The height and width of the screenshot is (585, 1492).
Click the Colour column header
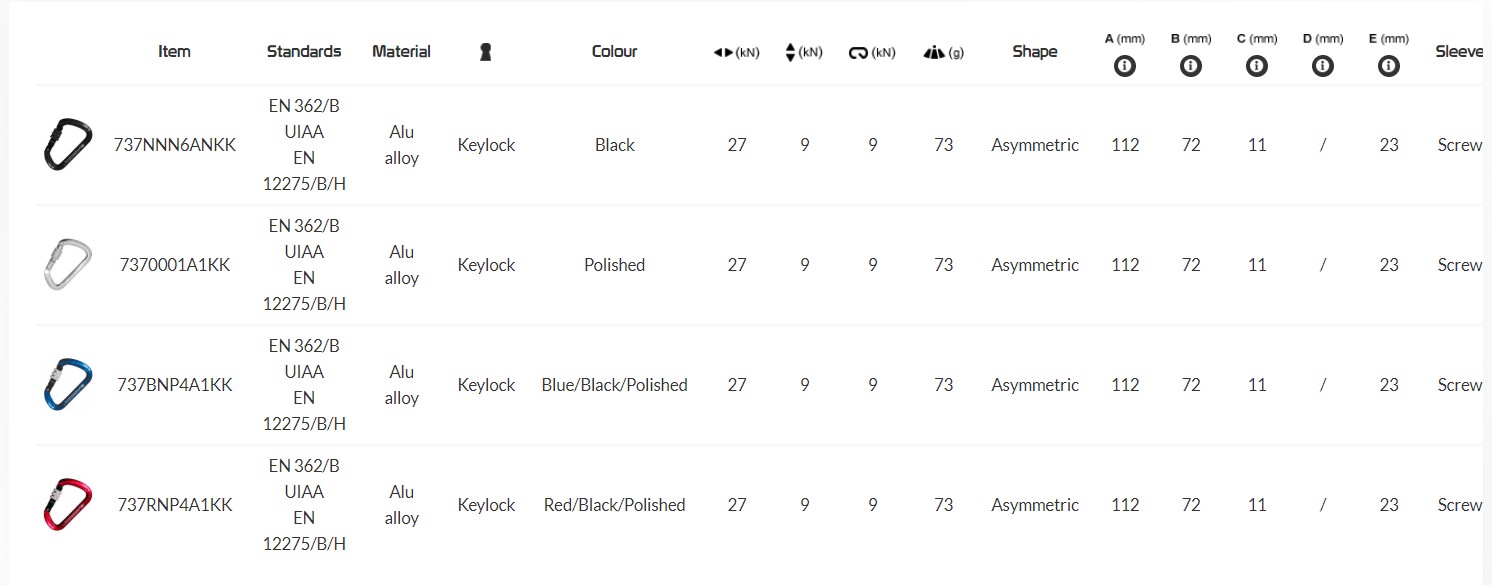coord(614,51)
